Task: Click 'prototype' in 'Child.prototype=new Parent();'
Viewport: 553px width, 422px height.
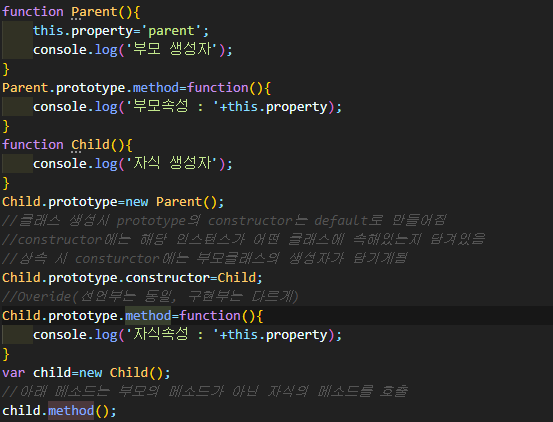Action: [x=83, y=202]
